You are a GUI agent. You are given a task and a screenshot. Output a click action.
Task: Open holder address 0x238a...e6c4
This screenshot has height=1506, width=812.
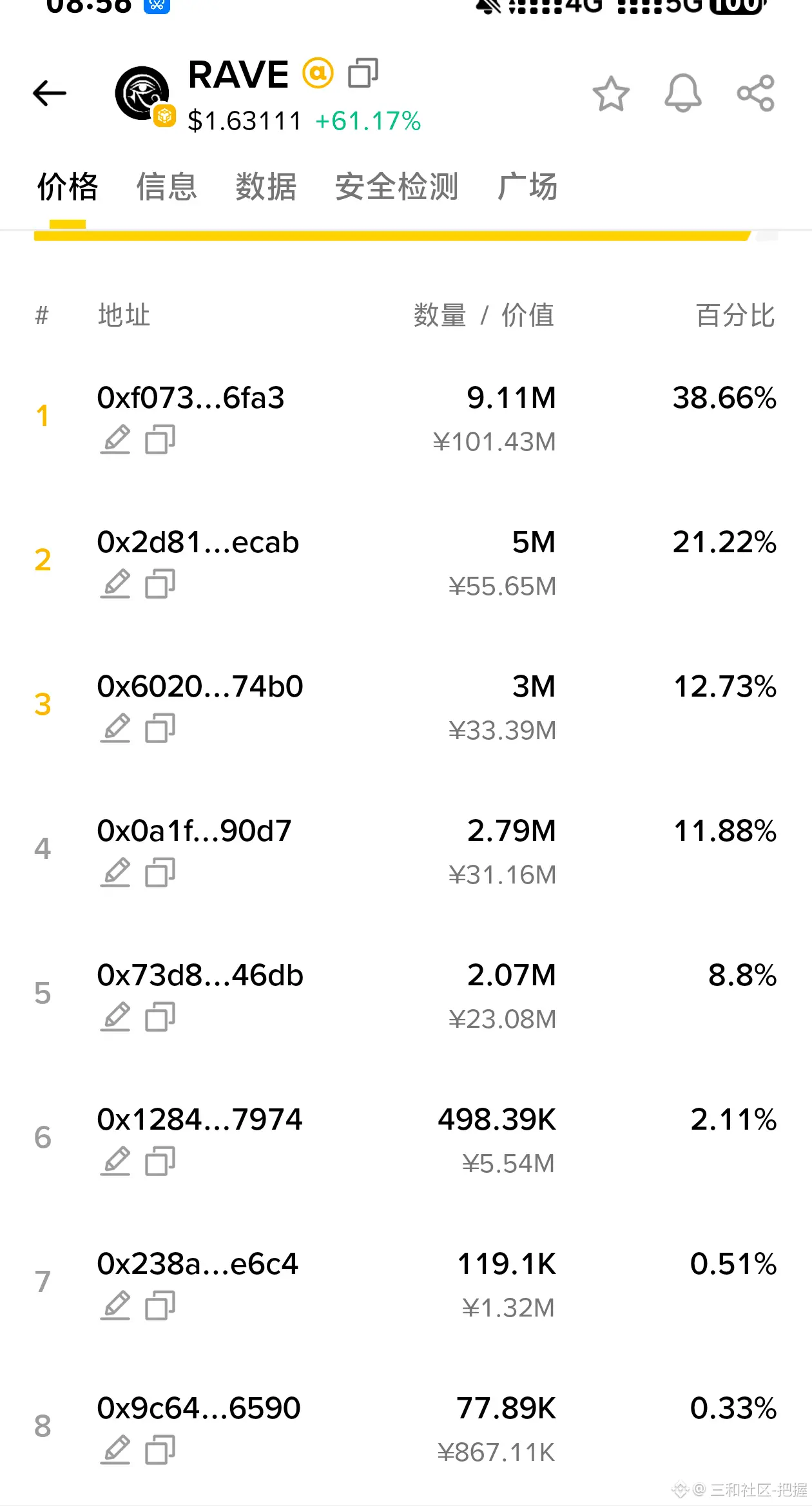tap(197, 1264)
